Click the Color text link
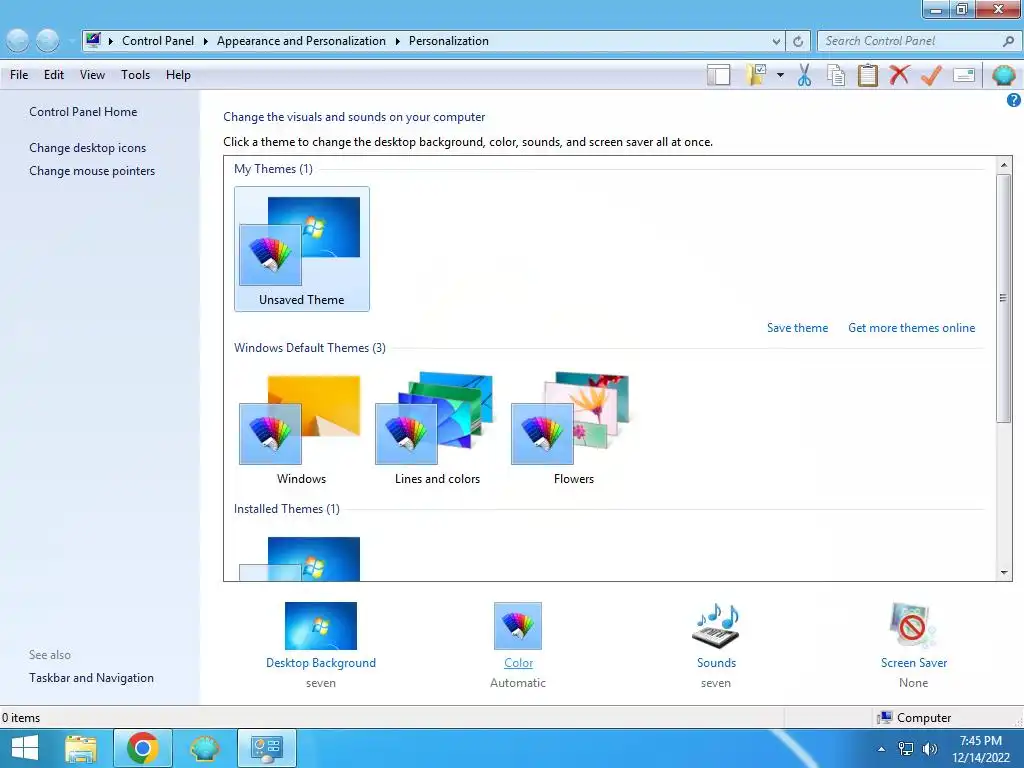The image size is (1024, 768). coord(519,662)
